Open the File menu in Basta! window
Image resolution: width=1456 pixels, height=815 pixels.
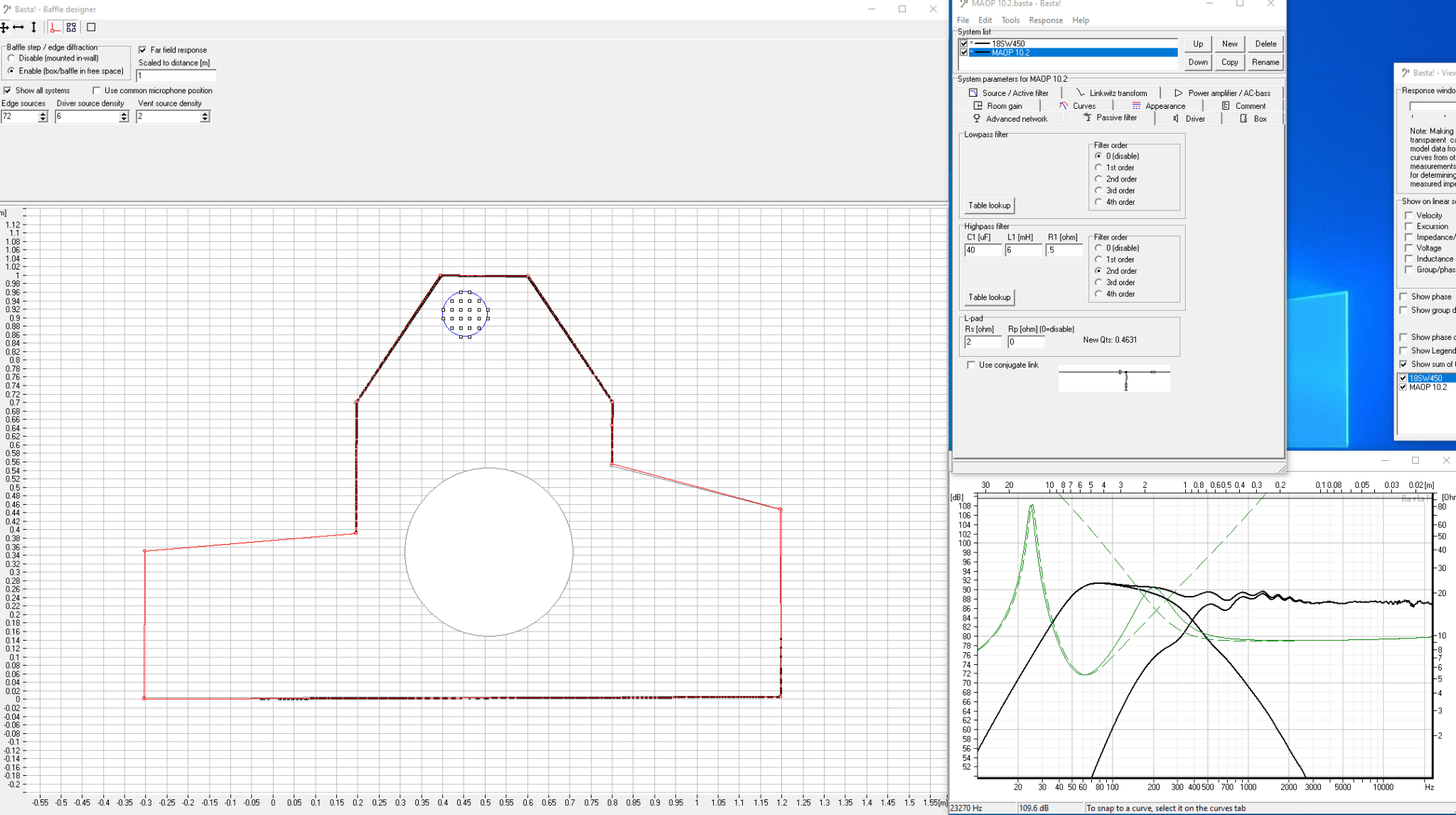pos(963,20)
